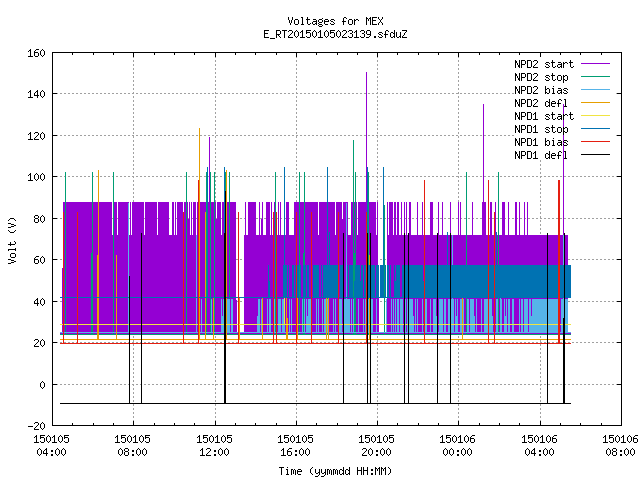This screenshot has width=640, height=480.
Task: Click the E_RT20150105023139.sfduZ filename subtitle
Action: (x=335, y=34)
